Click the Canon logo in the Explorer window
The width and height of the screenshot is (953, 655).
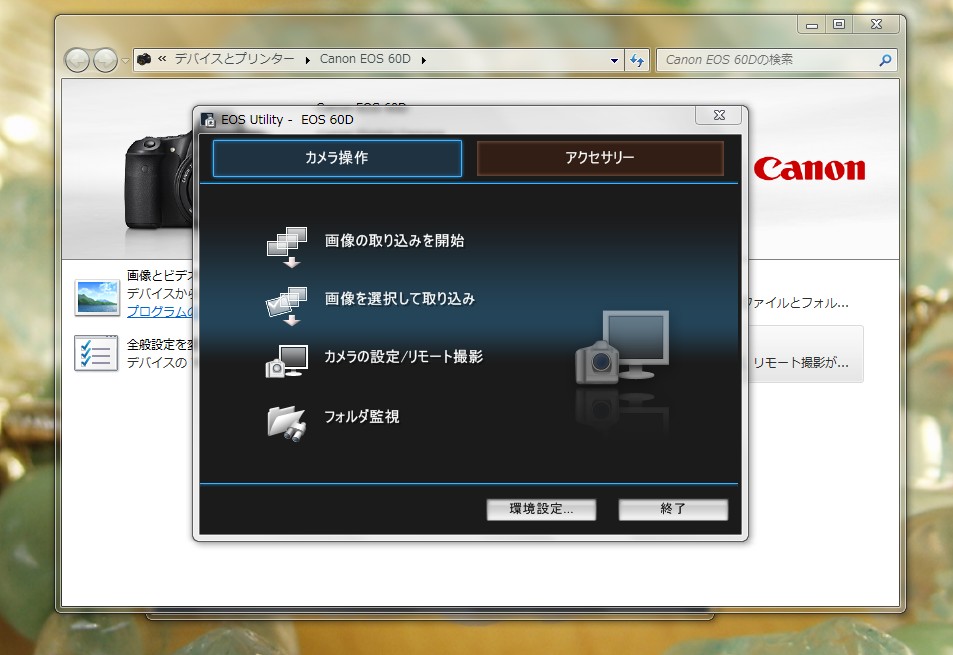(x=809, y=169)
